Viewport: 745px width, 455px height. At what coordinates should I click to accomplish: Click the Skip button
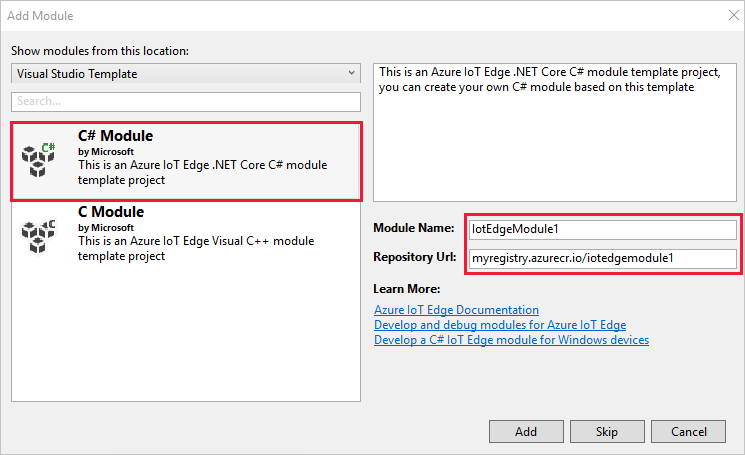pos(607,432)
